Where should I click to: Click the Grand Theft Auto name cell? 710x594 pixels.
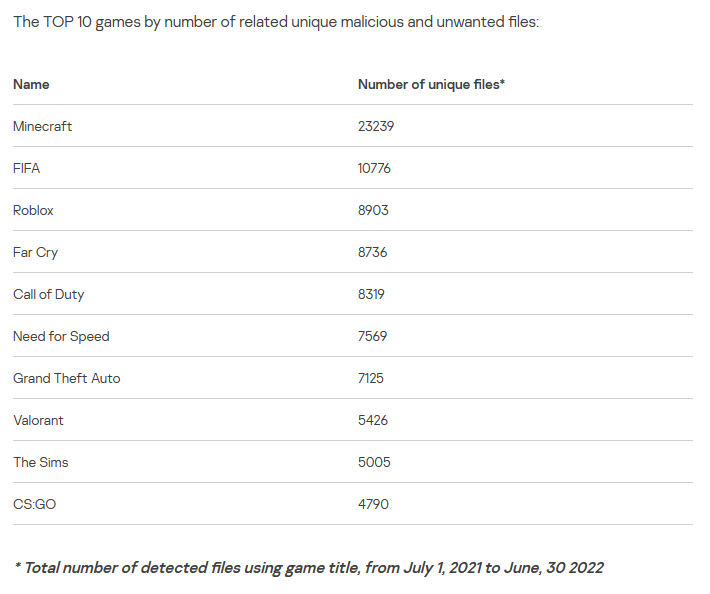tap(67, 379)
